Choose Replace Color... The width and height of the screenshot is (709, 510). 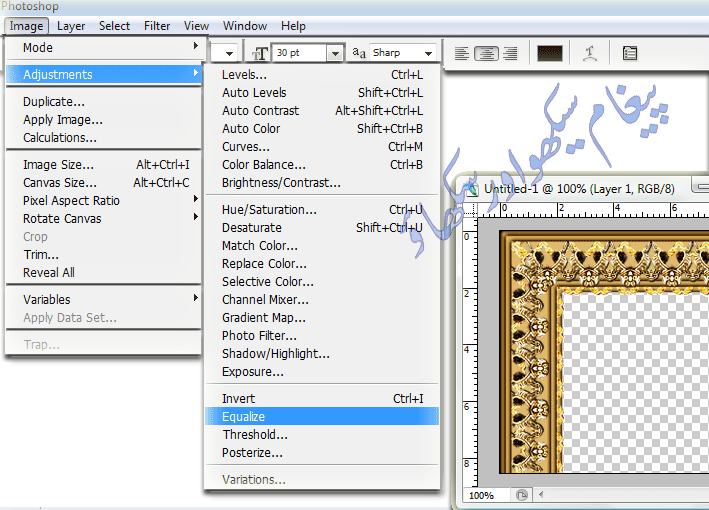pos(322,264)
